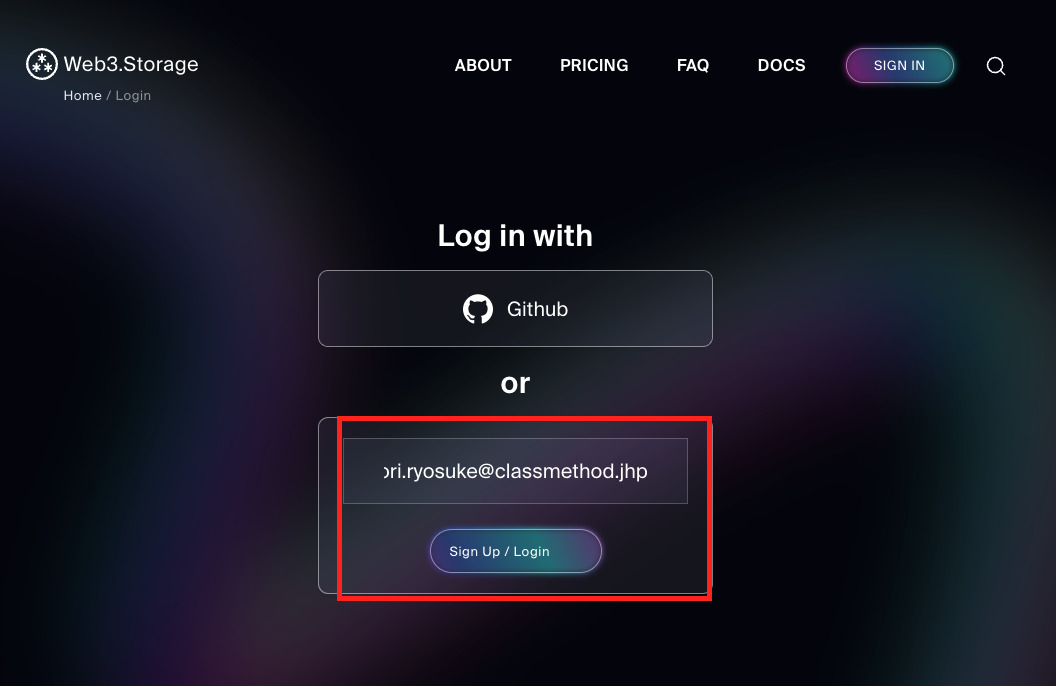Screen dimensions: 1056x686
Task: Open the DOCS page from the header
Action: (781, 65)
